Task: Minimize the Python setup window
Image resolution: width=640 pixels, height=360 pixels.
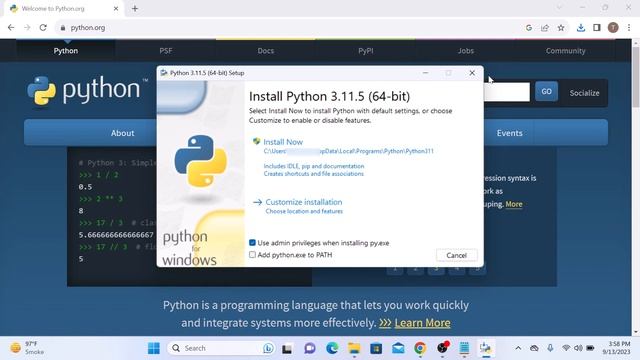Action: coord(425,73)
